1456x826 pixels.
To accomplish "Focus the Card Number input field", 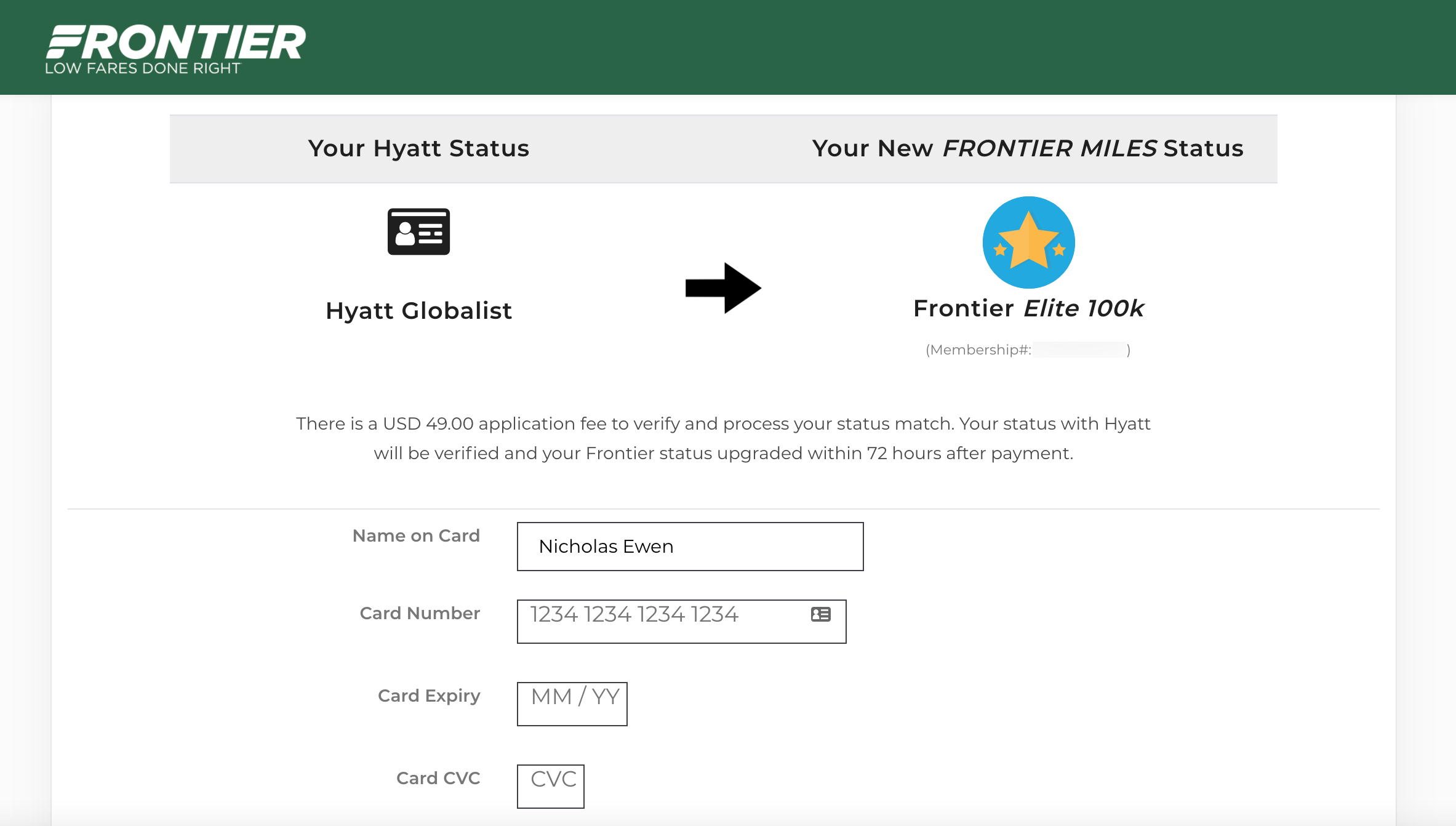I will (x=681, y=622).
